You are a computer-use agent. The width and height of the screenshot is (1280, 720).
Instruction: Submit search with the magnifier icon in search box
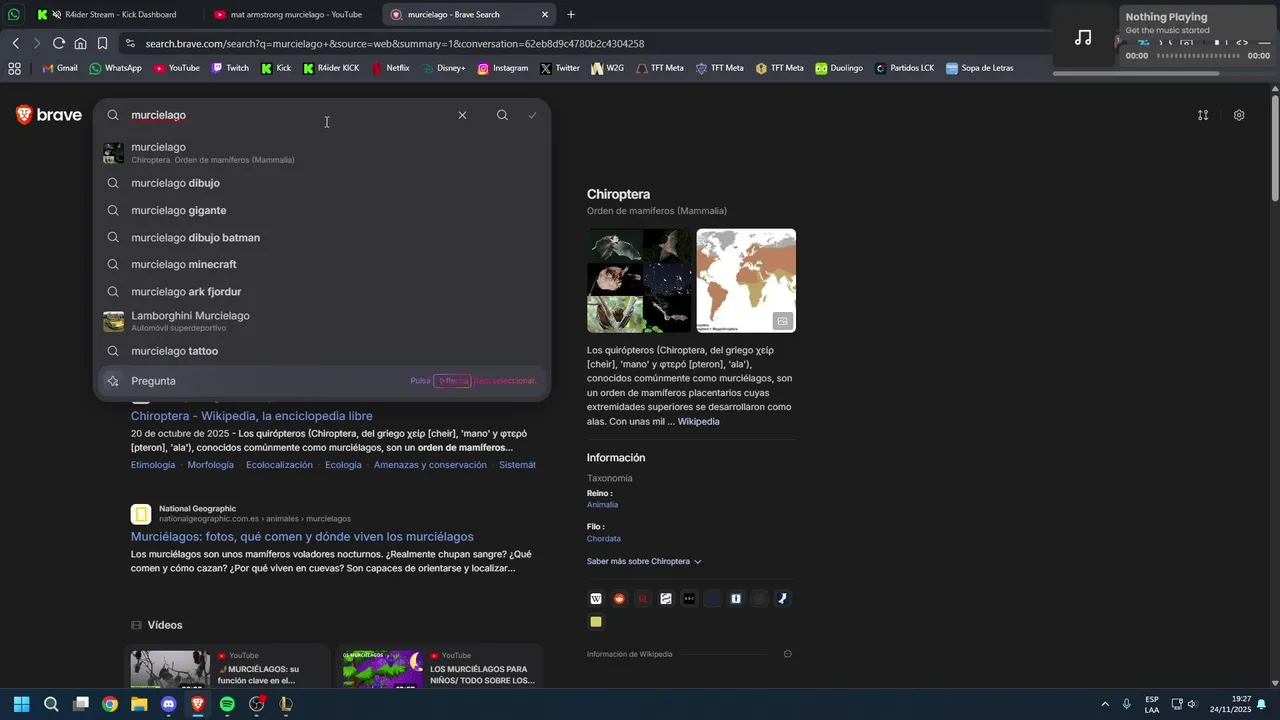pyautogui.click(x=502, y=115)
